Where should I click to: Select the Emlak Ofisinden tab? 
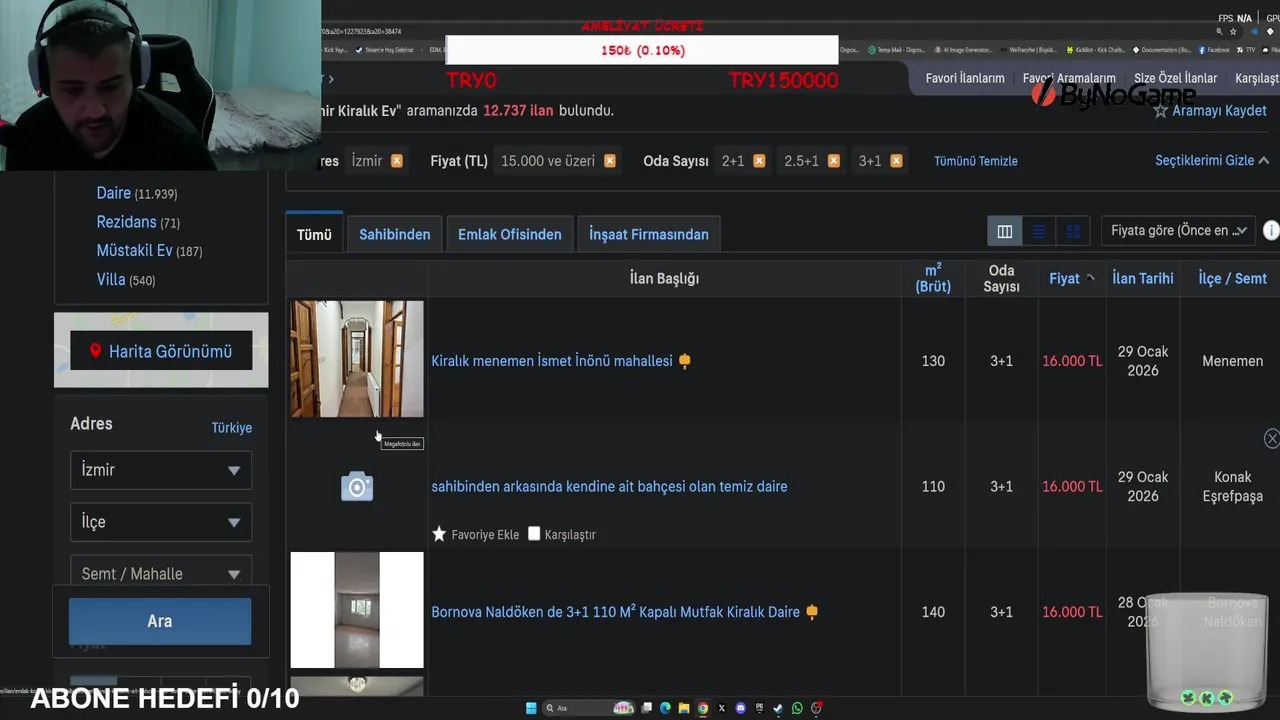tap(510, 234)
